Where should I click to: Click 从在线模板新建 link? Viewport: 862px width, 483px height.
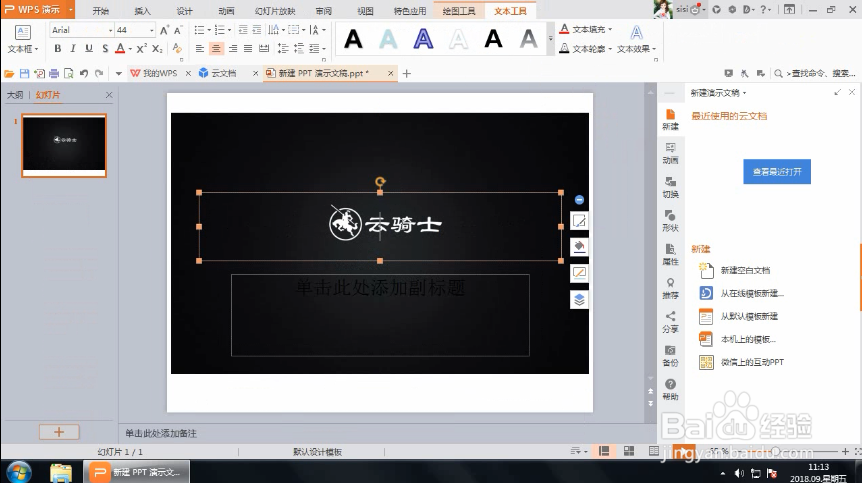[x=752, y=293]
